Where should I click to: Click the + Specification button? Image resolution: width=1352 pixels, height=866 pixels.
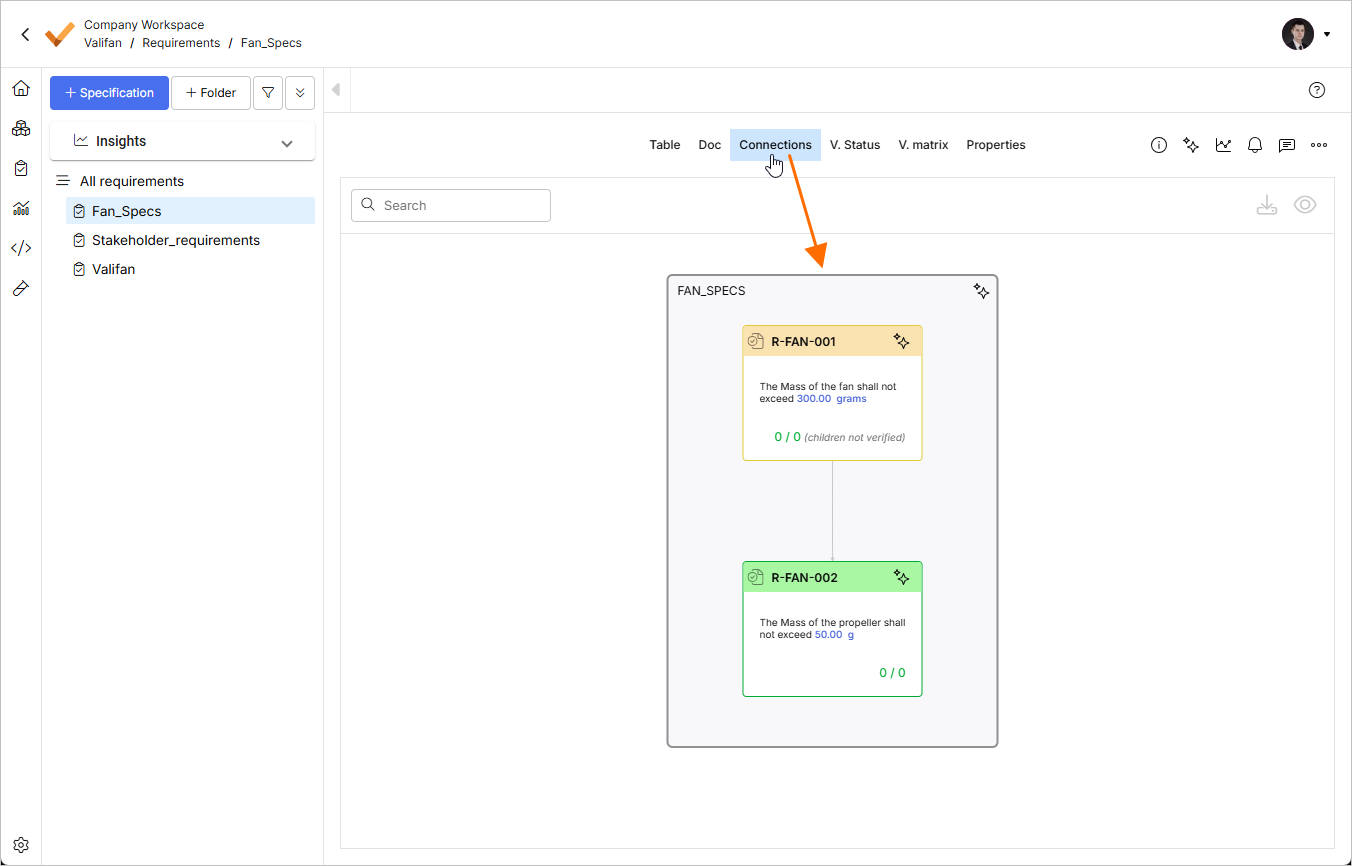coord(109,93)
